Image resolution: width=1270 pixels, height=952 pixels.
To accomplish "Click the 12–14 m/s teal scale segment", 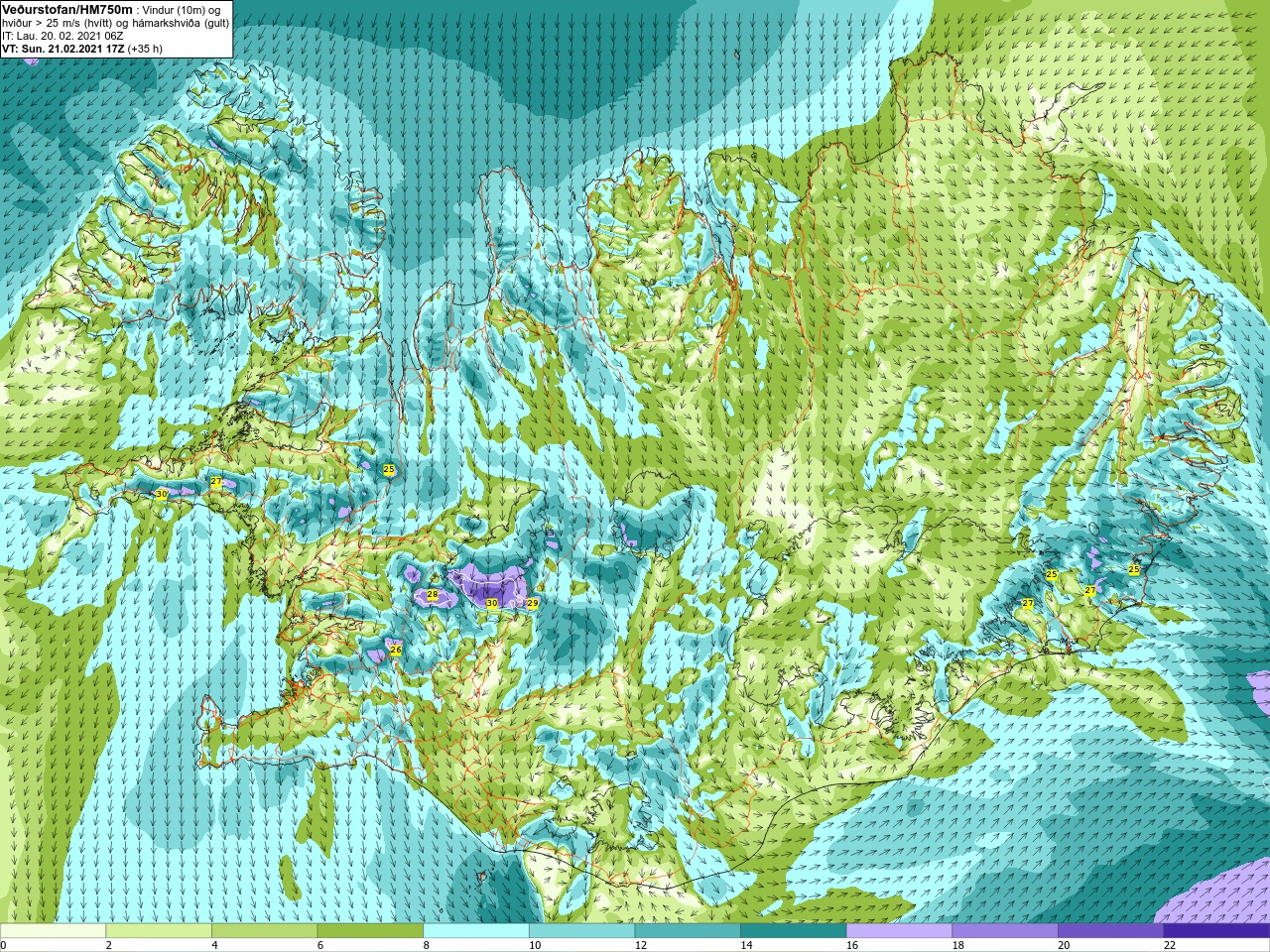I will [688, 931].
